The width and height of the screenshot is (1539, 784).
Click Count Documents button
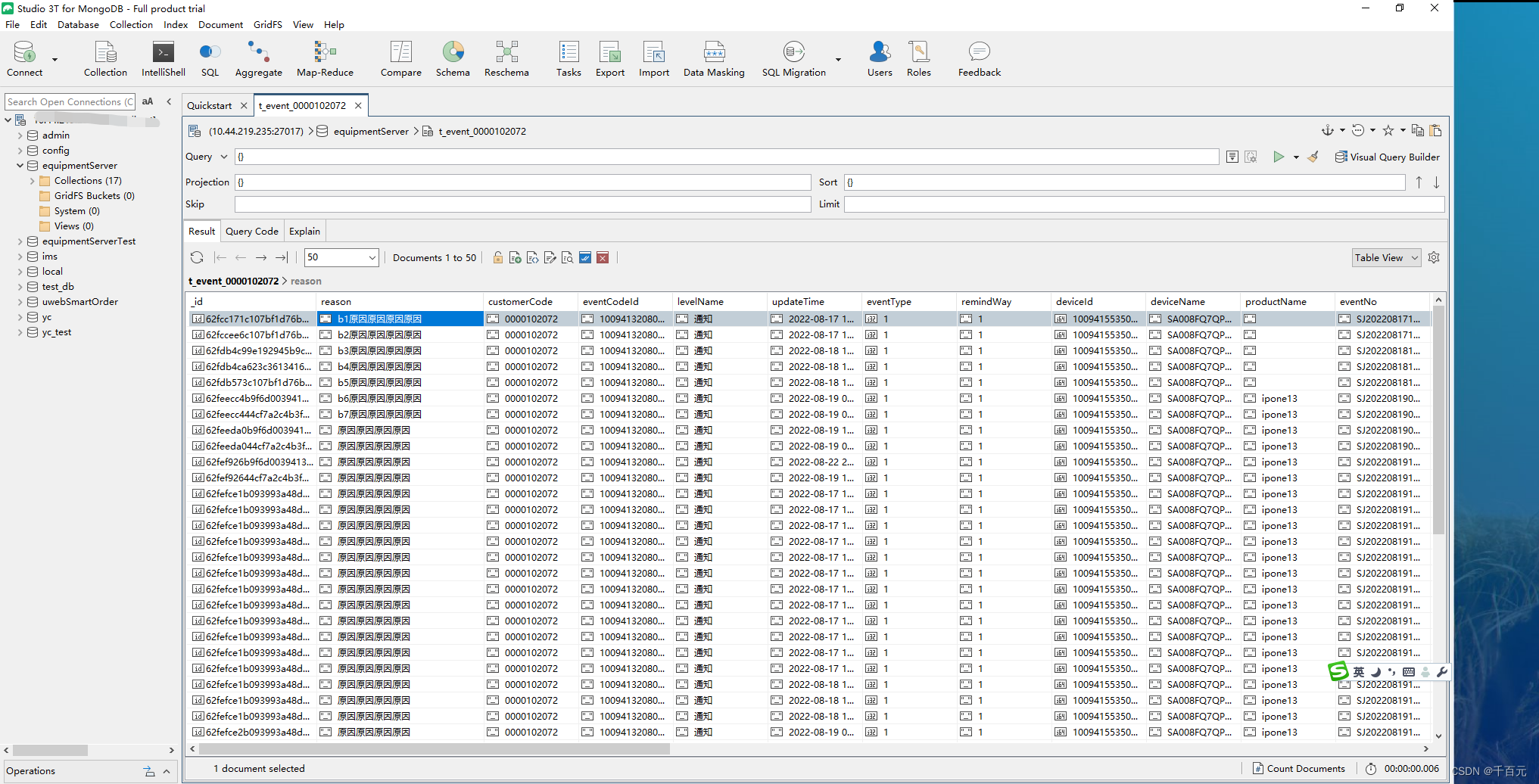point(1298,768)
